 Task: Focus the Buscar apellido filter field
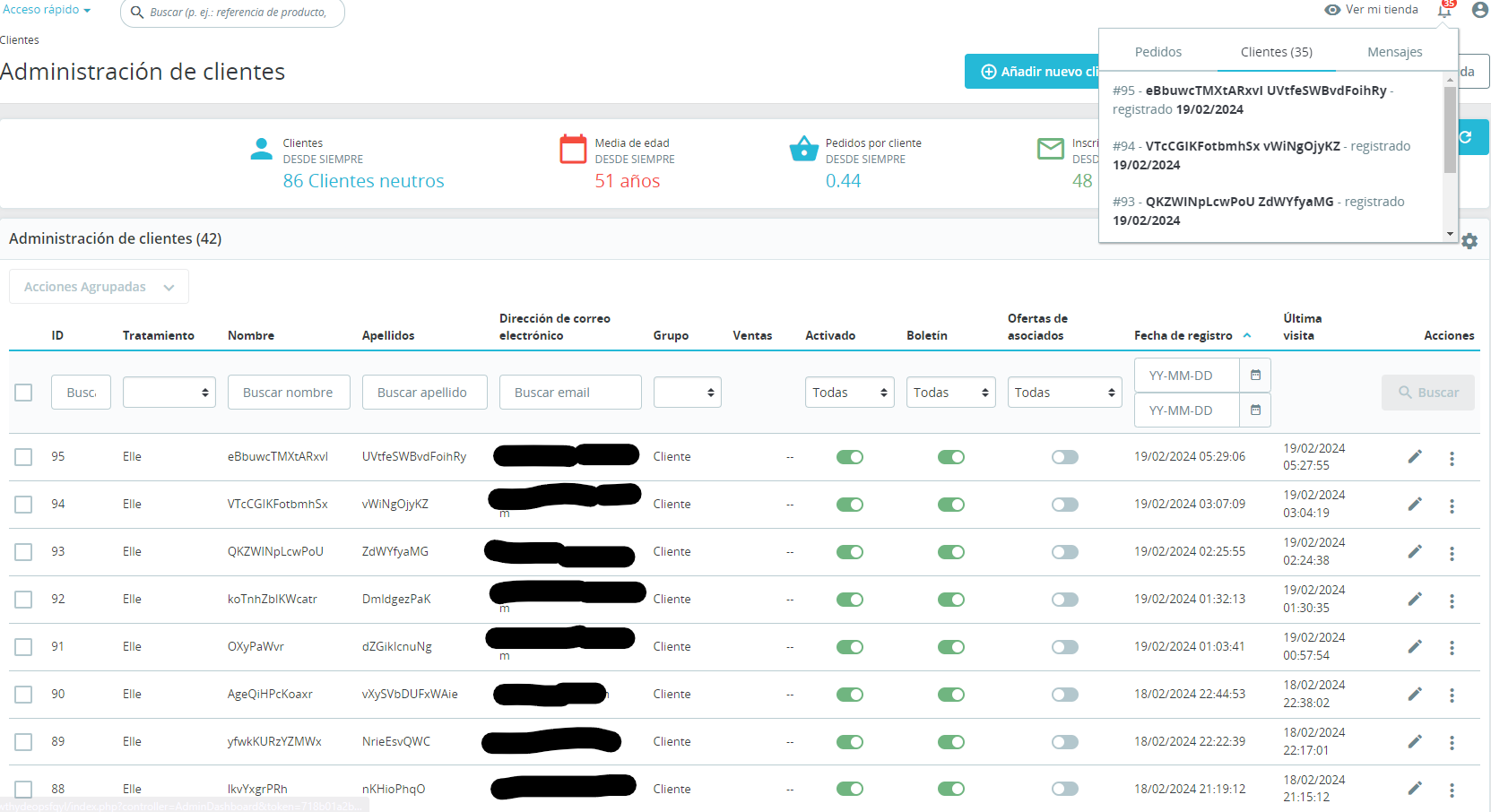tap(425, 393)
